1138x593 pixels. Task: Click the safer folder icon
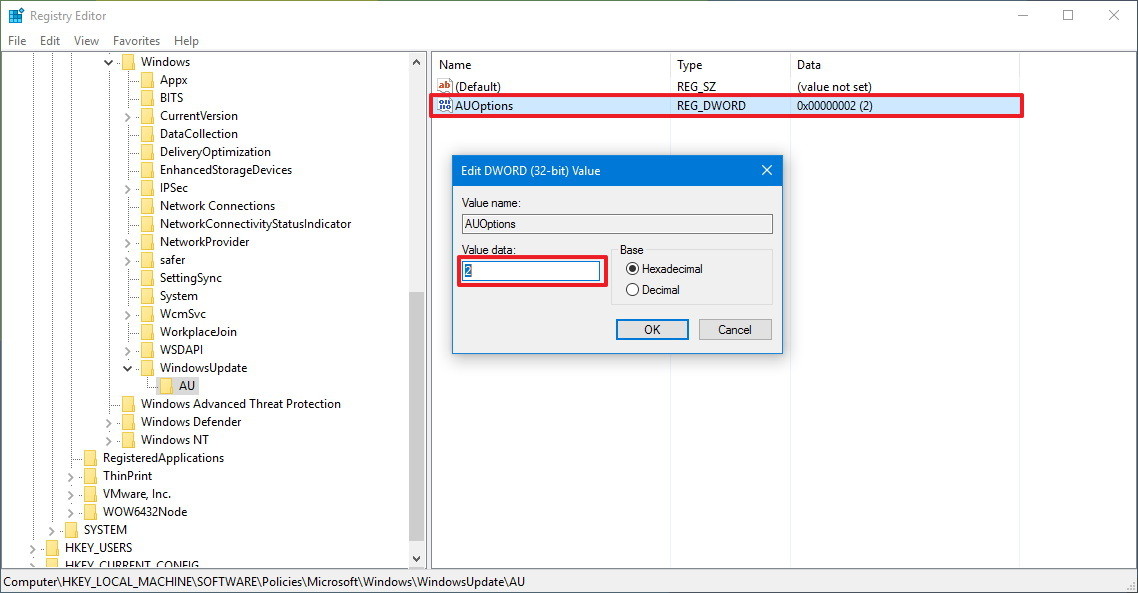[x=147, y=260]
